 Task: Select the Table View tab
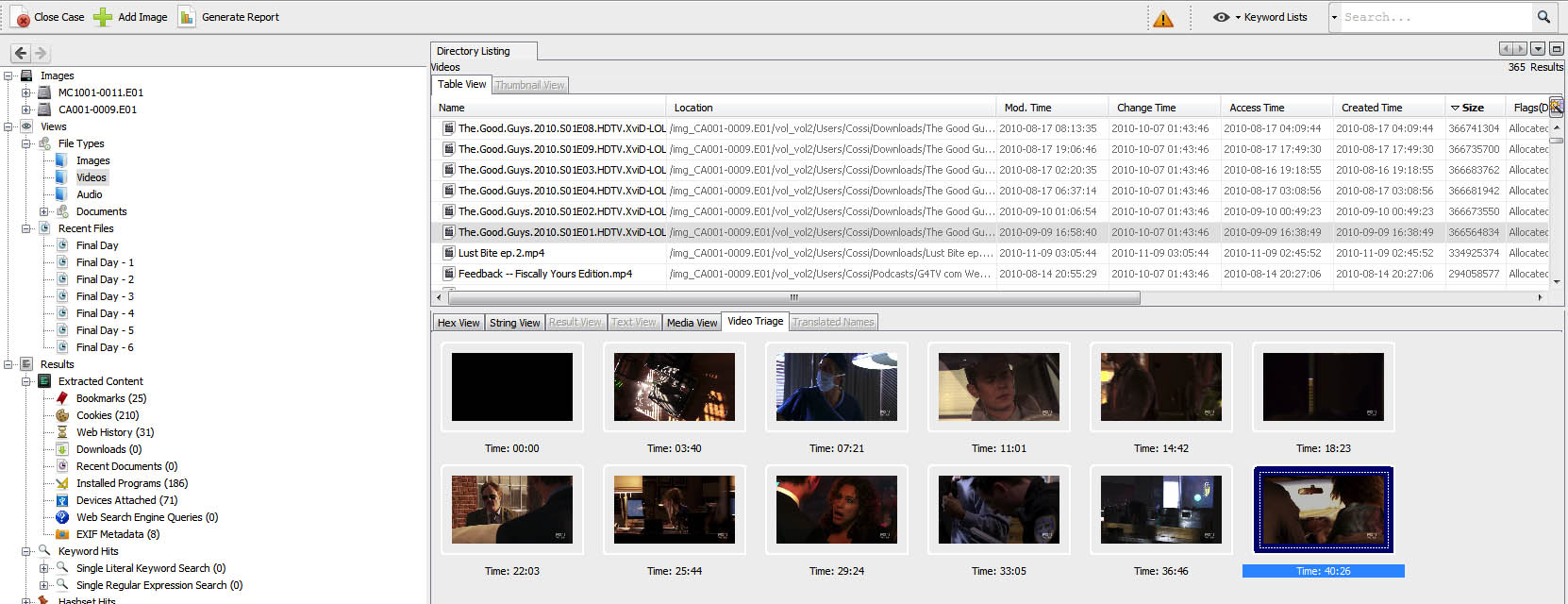tap(462, 84)
